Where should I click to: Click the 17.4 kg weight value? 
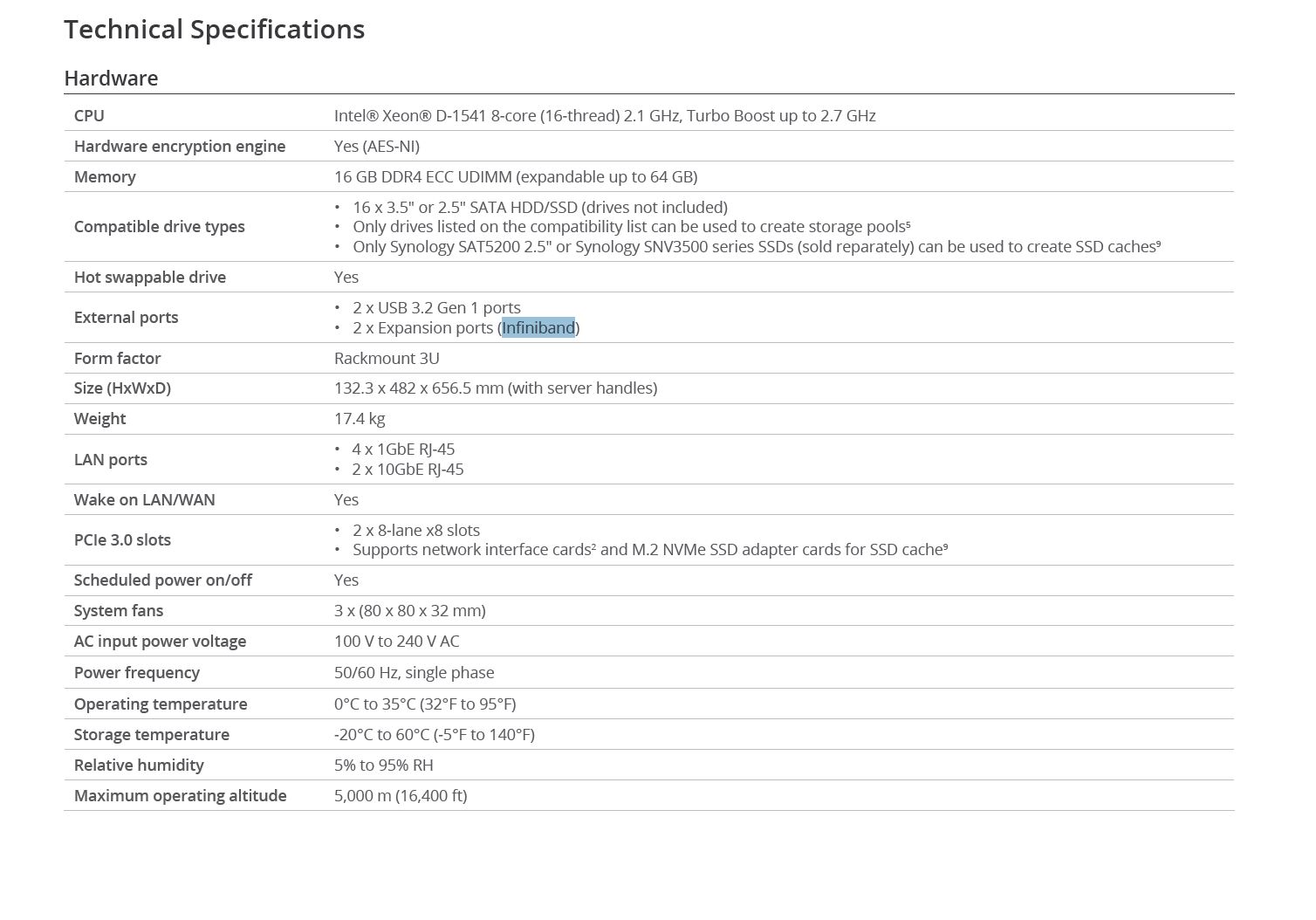pyautogui.click(x=360, y=419)
